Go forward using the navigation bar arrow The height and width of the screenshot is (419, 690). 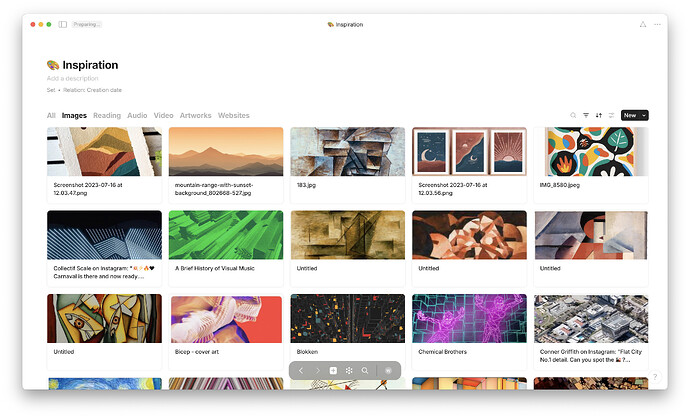point(317,371)
